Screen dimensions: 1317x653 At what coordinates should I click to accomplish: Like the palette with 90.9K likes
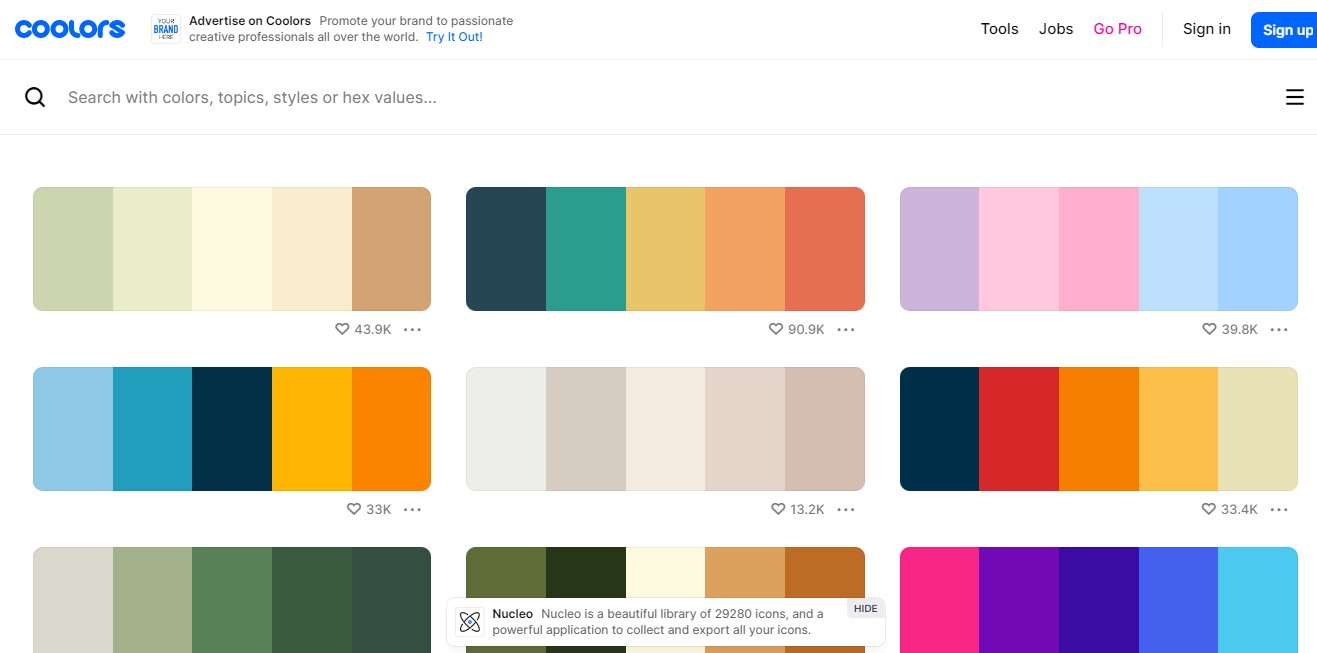pyautogui.click(x=775, y=329)
